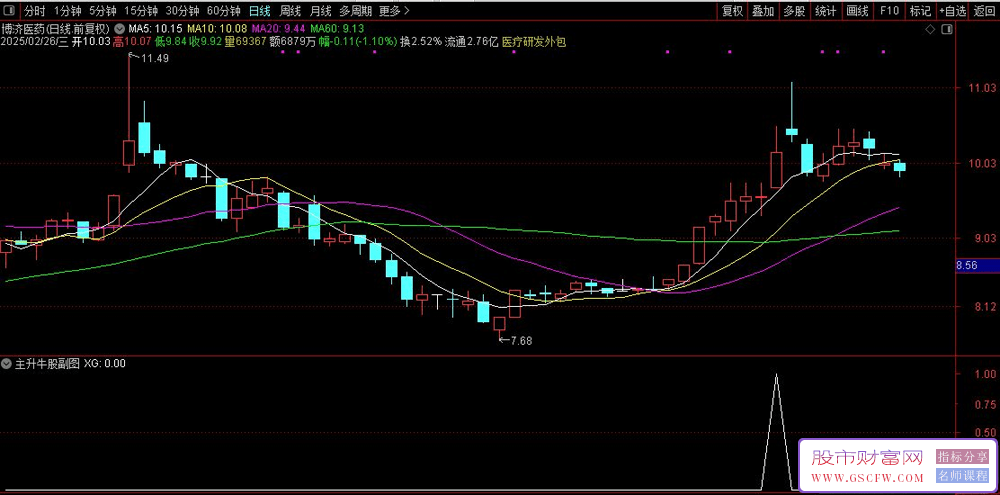Image resolution: width=1000 pixels, height=495 pixels.
Task: Click the 名师课程 link in the banner
Action: point(962,475)
